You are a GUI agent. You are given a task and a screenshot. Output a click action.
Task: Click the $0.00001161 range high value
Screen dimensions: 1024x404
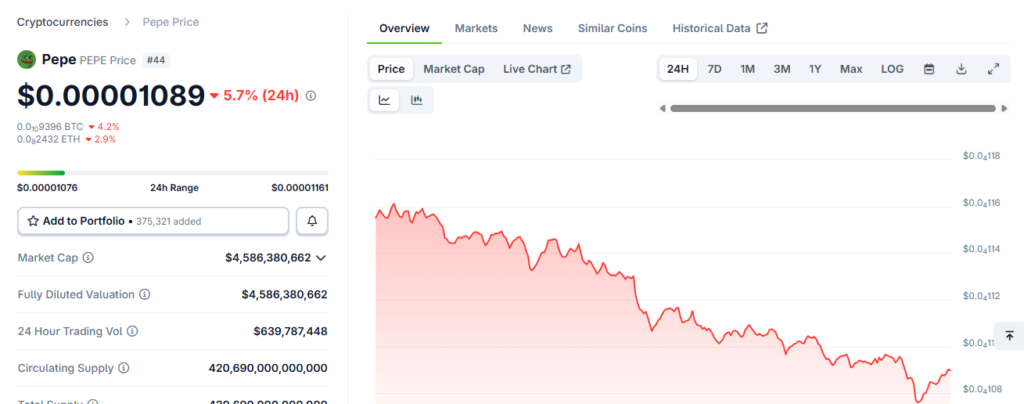click(x=300, y=188)
